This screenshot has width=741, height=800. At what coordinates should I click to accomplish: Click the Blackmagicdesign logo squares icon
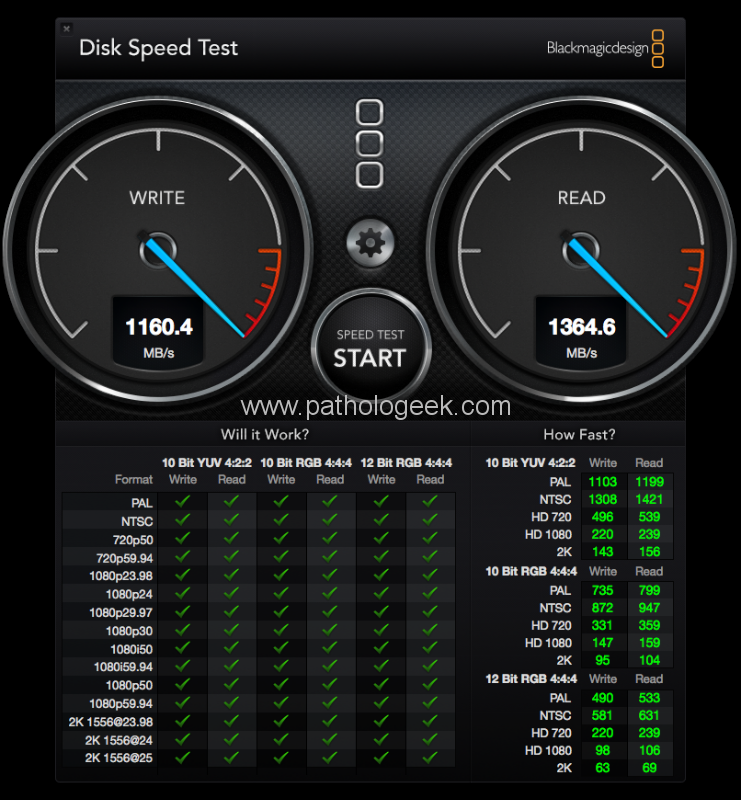[658, 48]
